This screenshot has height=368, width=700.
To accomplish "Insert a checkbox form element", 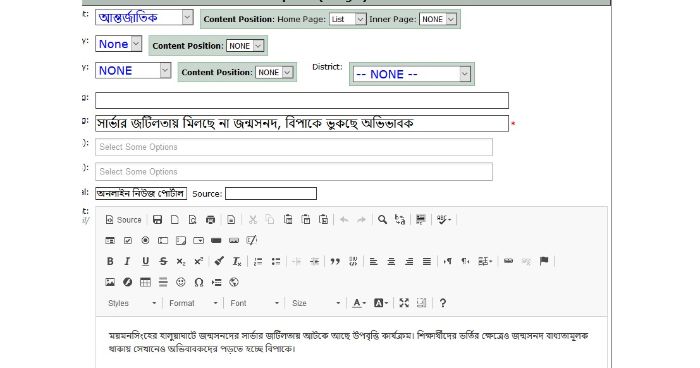I will [128, 241].
